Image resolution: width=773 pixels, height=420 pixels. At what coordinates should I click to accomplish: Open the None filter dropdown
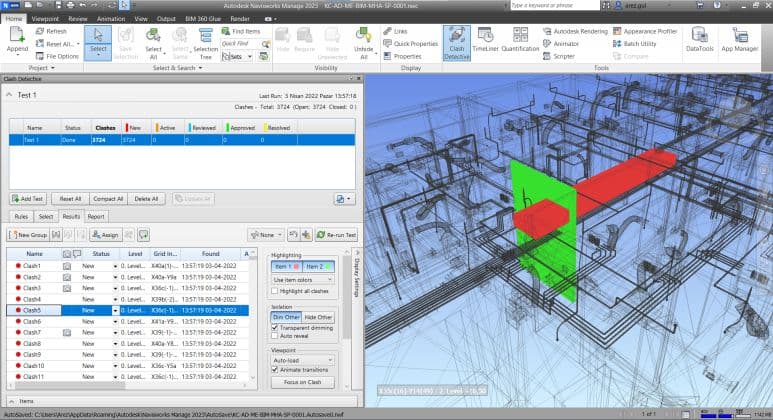coord(266,235)
